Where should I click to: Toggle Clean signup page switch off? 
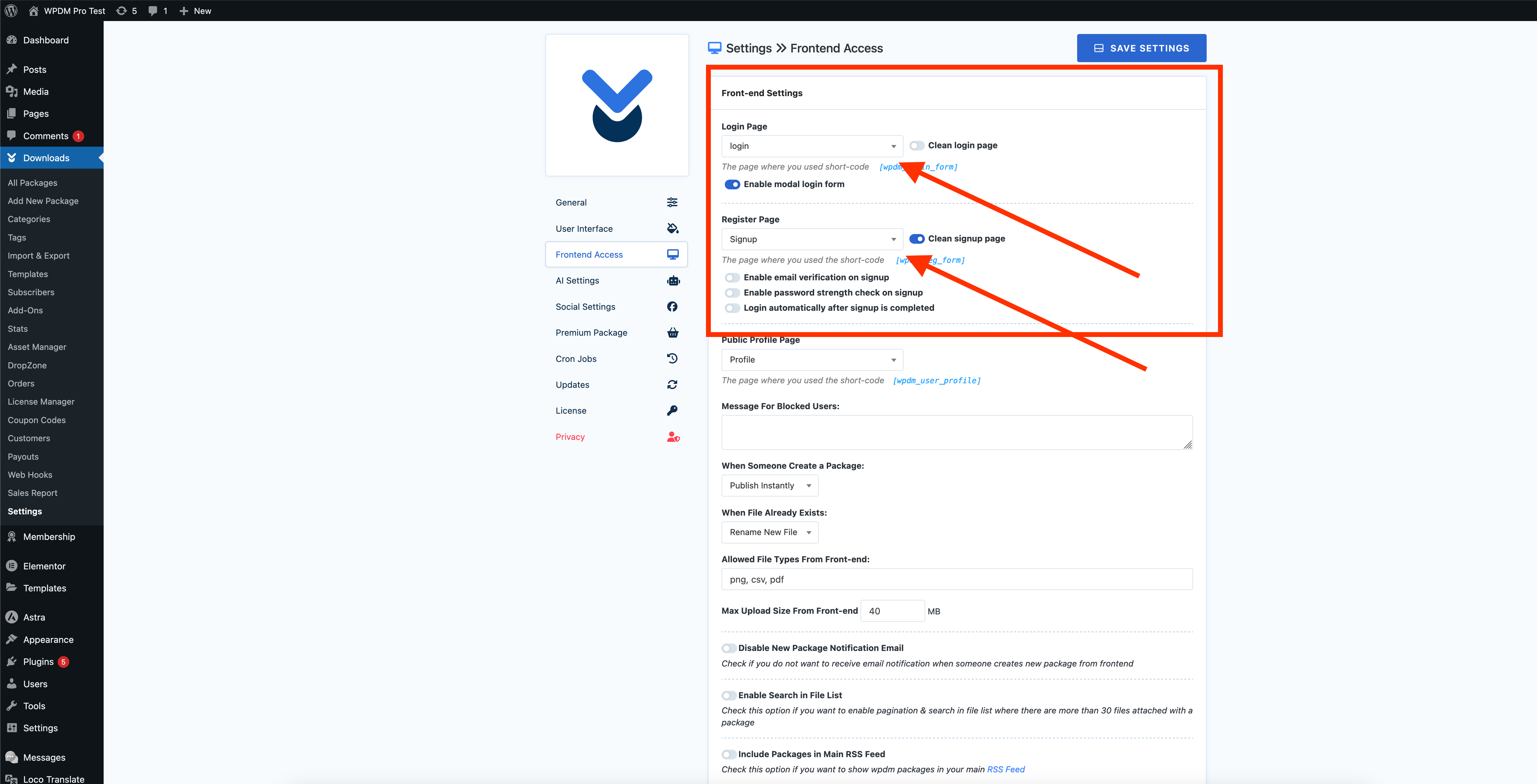917,239
